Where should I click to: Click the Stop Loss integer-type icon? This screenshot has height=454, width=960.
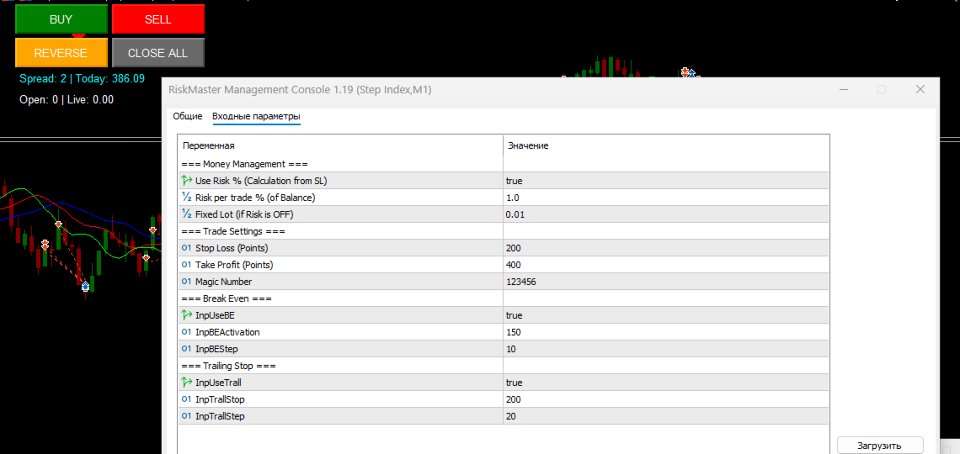pyautogui.click(x=187, y=248)
